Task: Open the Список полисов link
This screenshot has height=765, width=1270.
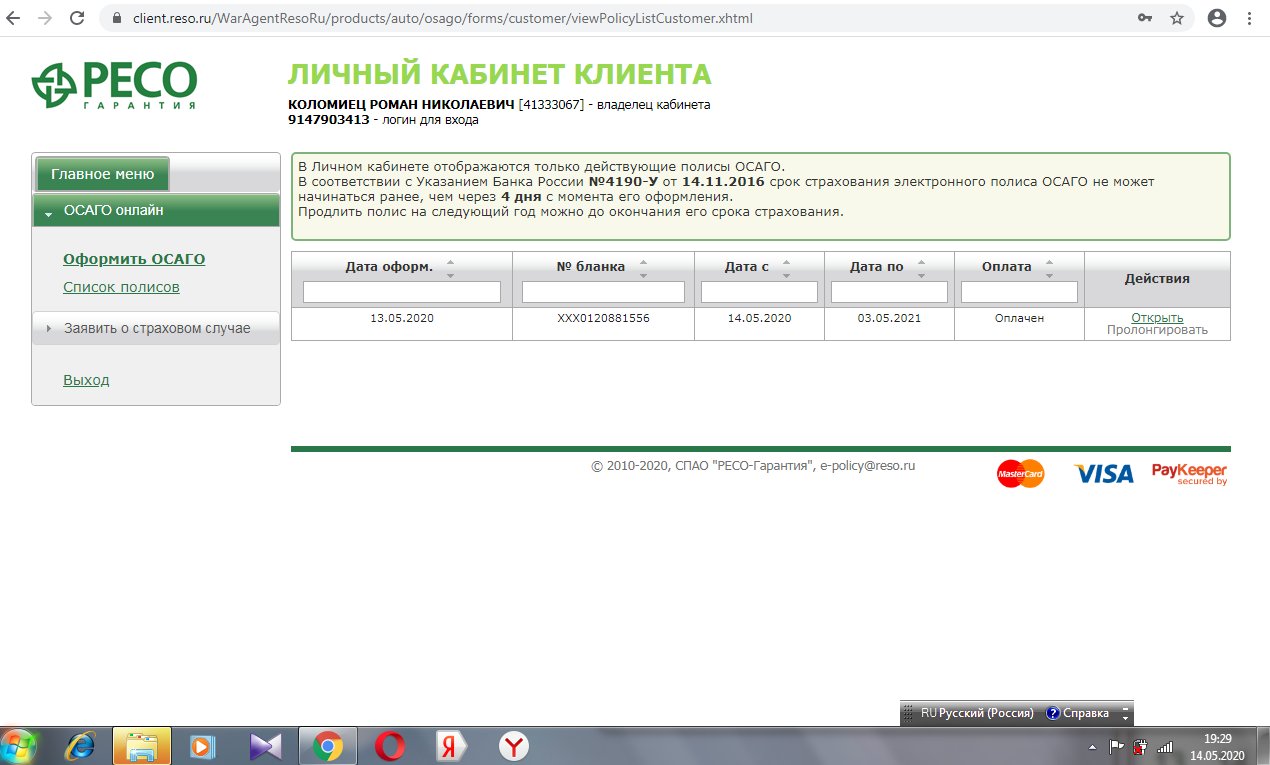Action: click(x=121, y=287)
